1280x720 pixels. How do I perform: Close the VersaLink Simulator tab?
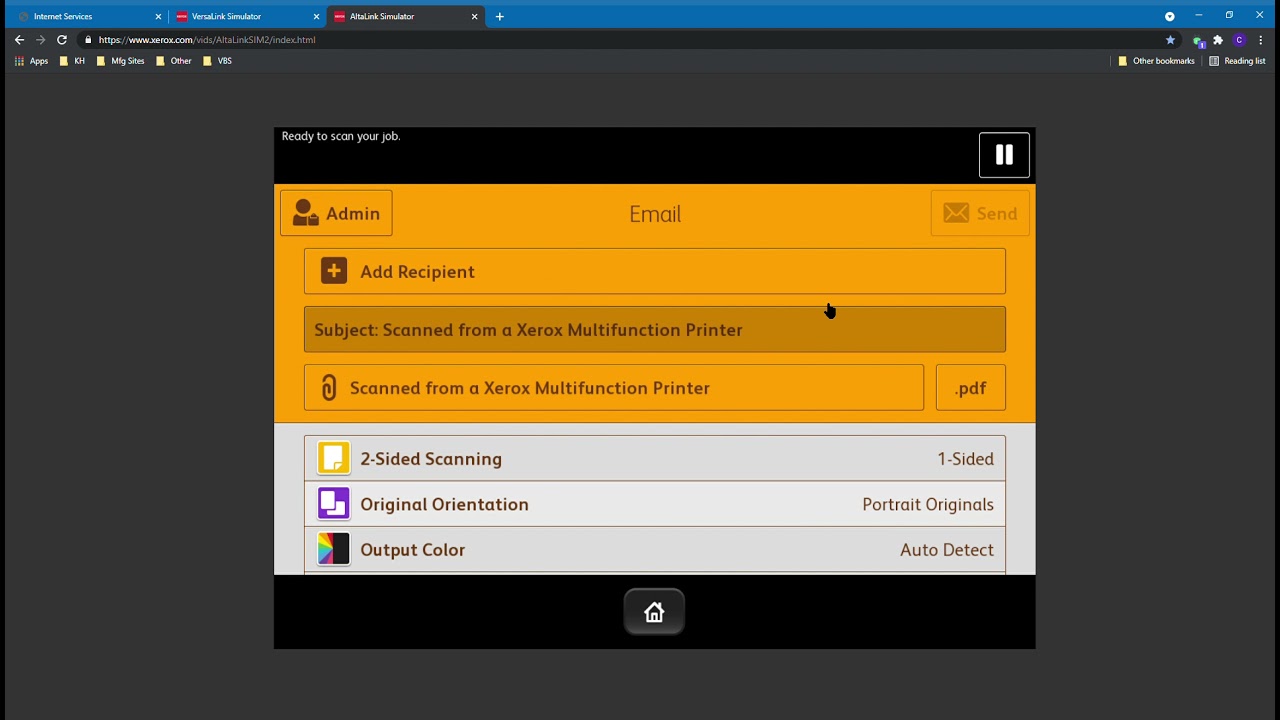(x=317, y=17)
